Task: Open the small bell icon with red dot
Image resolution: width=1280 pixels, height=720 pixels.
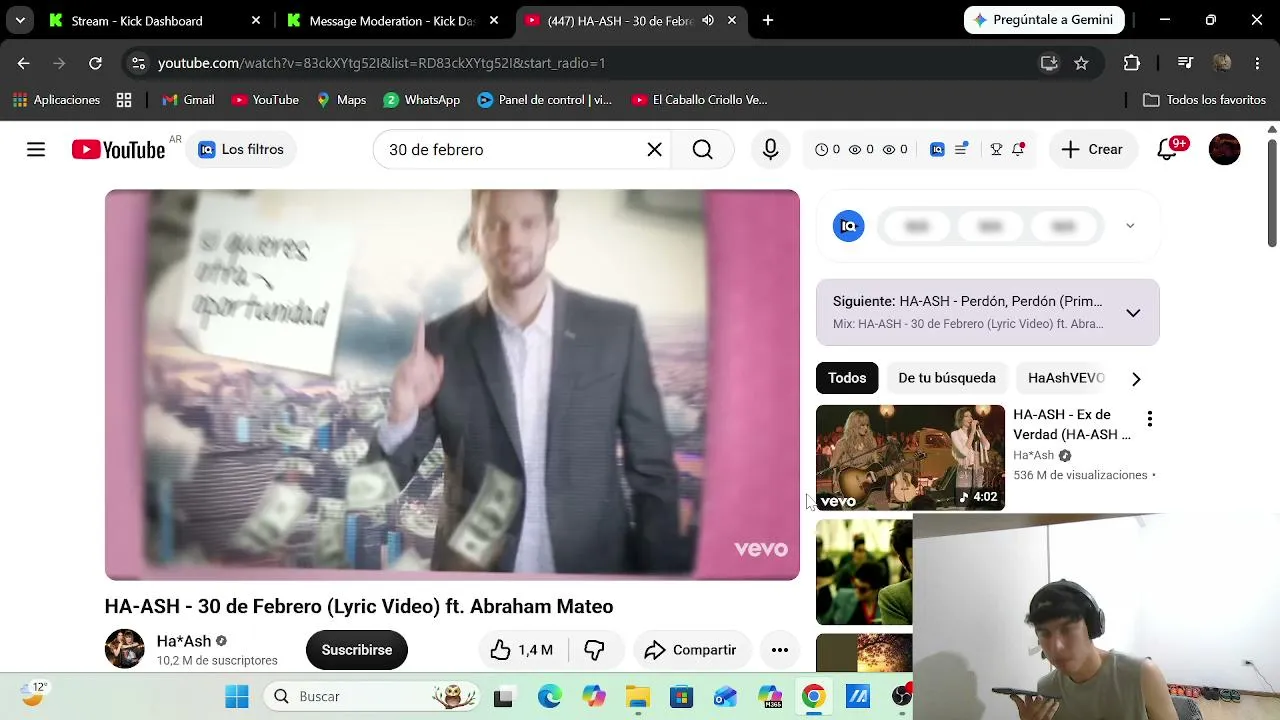Action: 1018,149
